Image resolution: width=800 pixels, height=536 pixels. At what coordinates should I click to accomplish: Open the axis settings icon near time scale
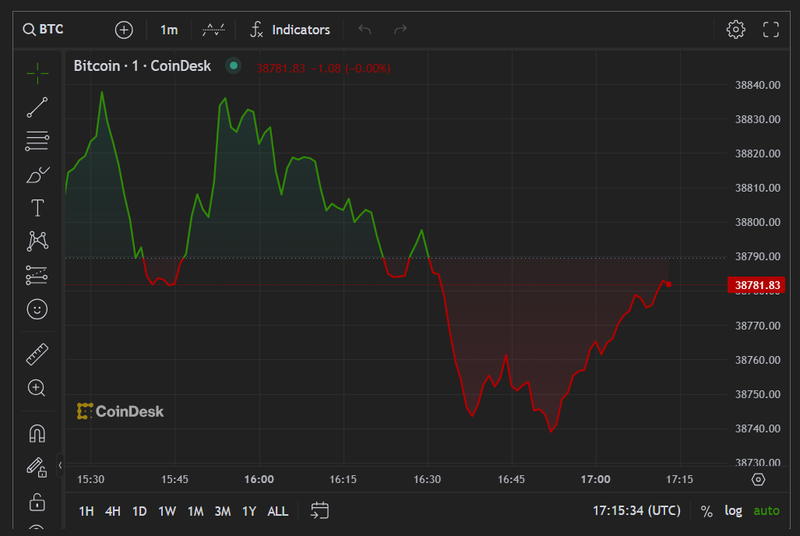758,479
